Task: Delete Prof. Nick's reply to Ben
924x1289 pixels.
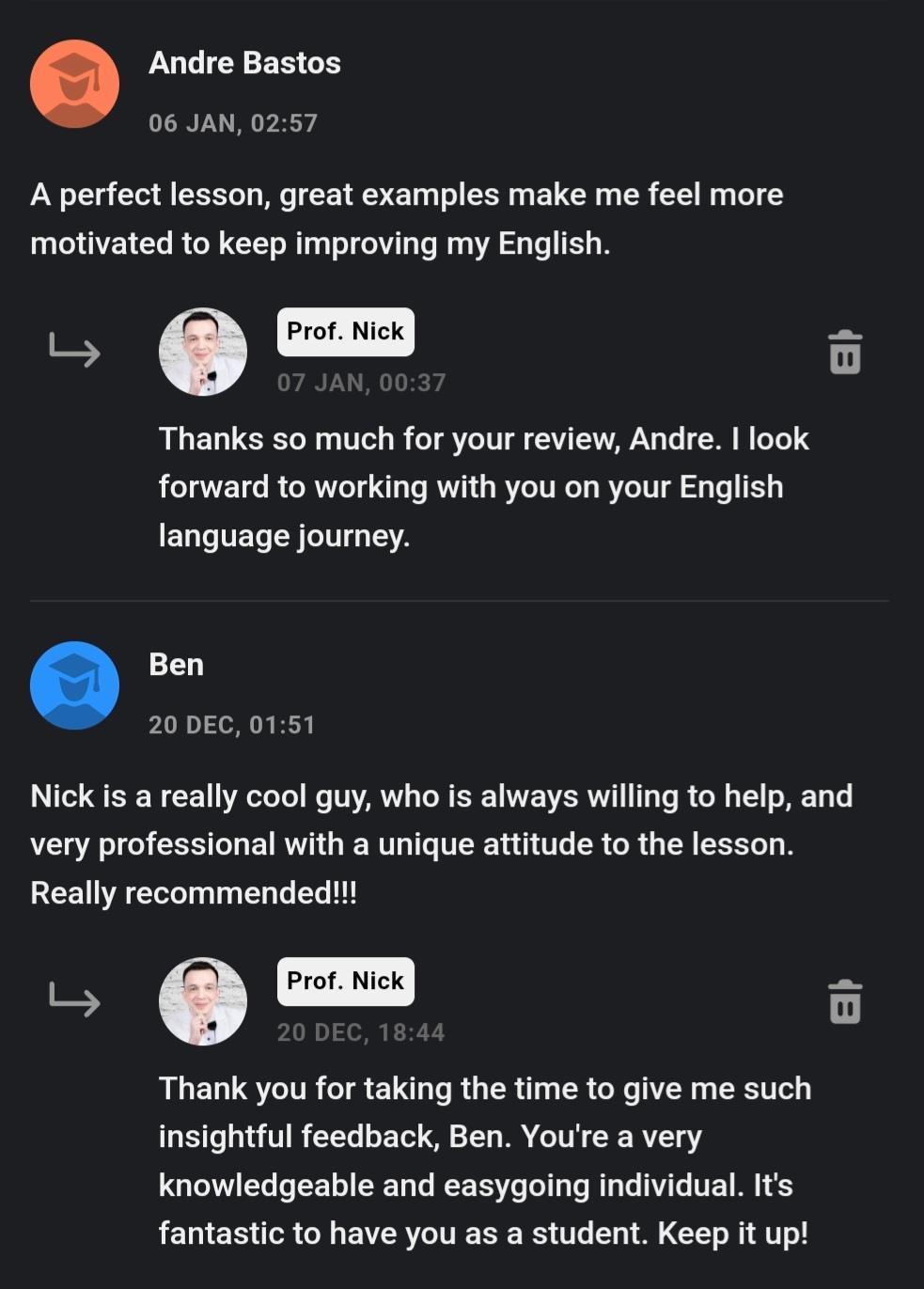Action: point(844,1001)
